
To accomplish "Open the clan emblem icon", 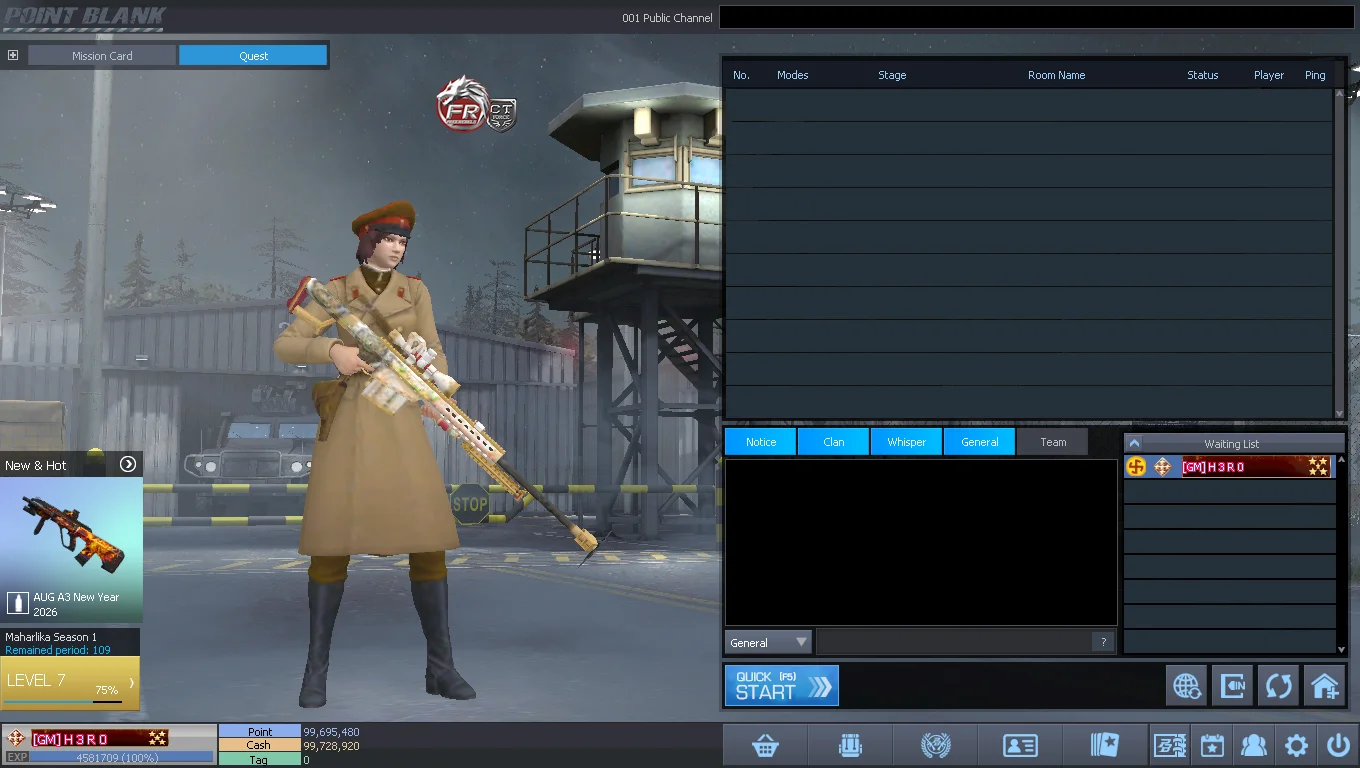I will pos(935,745).
